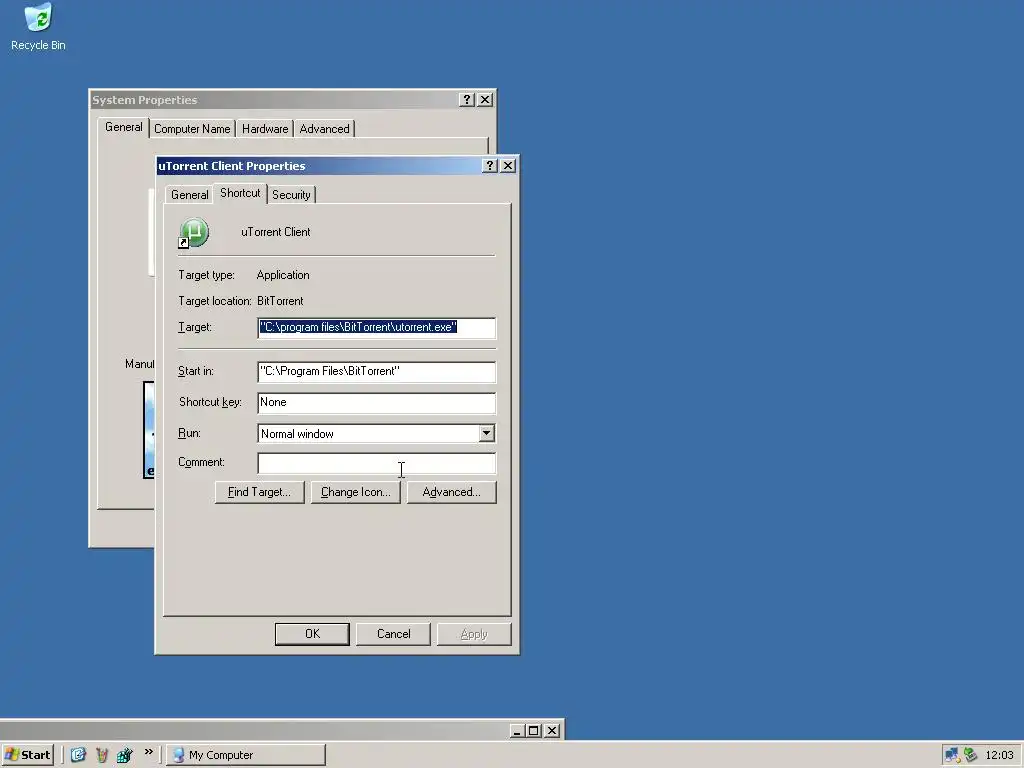Open the Recycle Bin desktop icon
Image resolution: width=1024 pixels, height=768 pixels.
coord(38,27)
